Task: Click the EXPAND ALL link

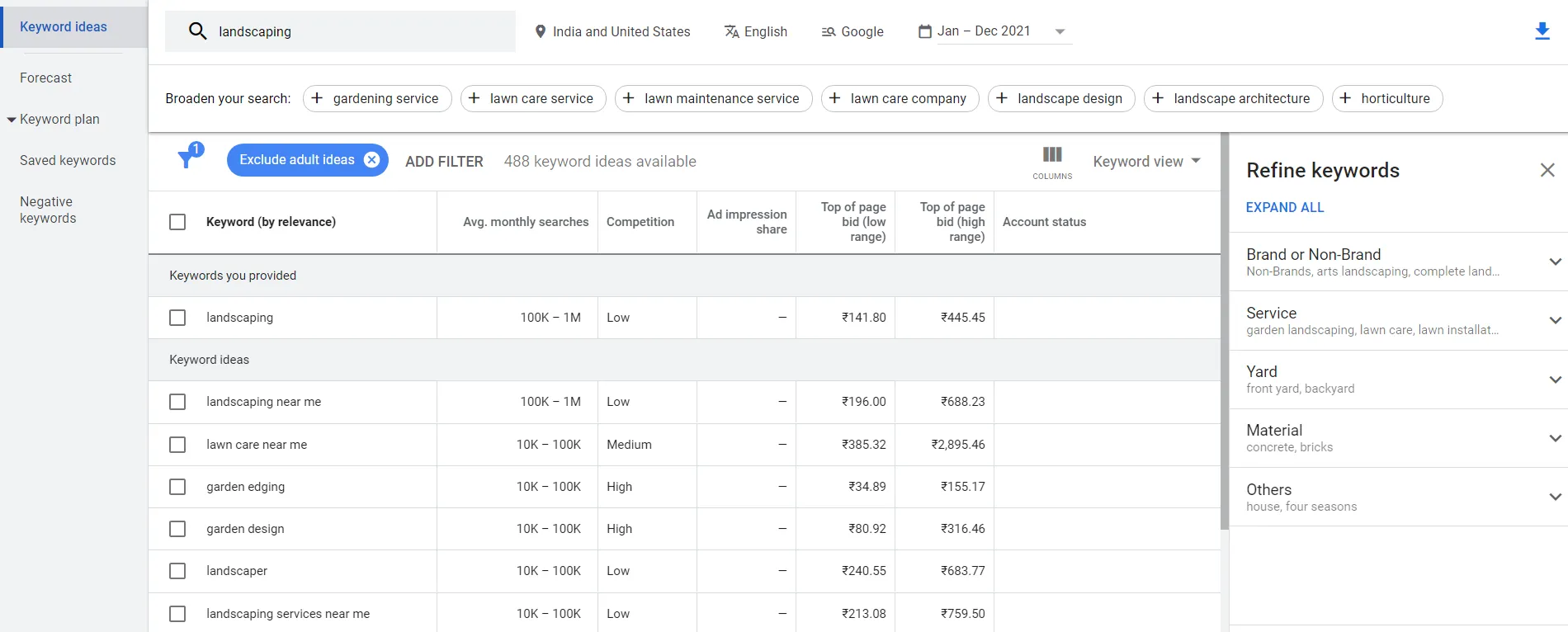Action: pyautogui.click(x=1285, y=207)
